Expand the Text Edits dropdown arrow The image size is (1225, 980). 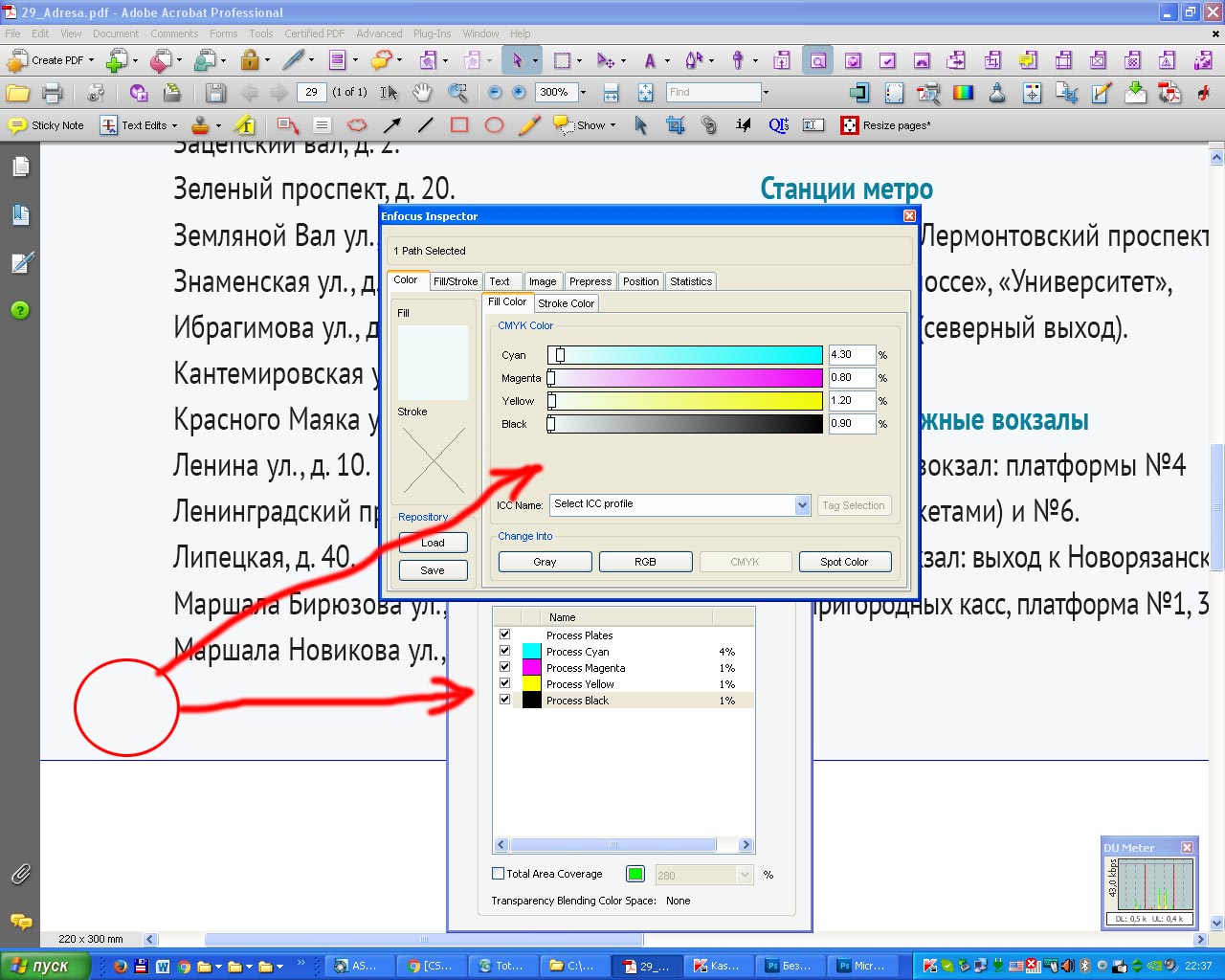[x=174, y=125]
